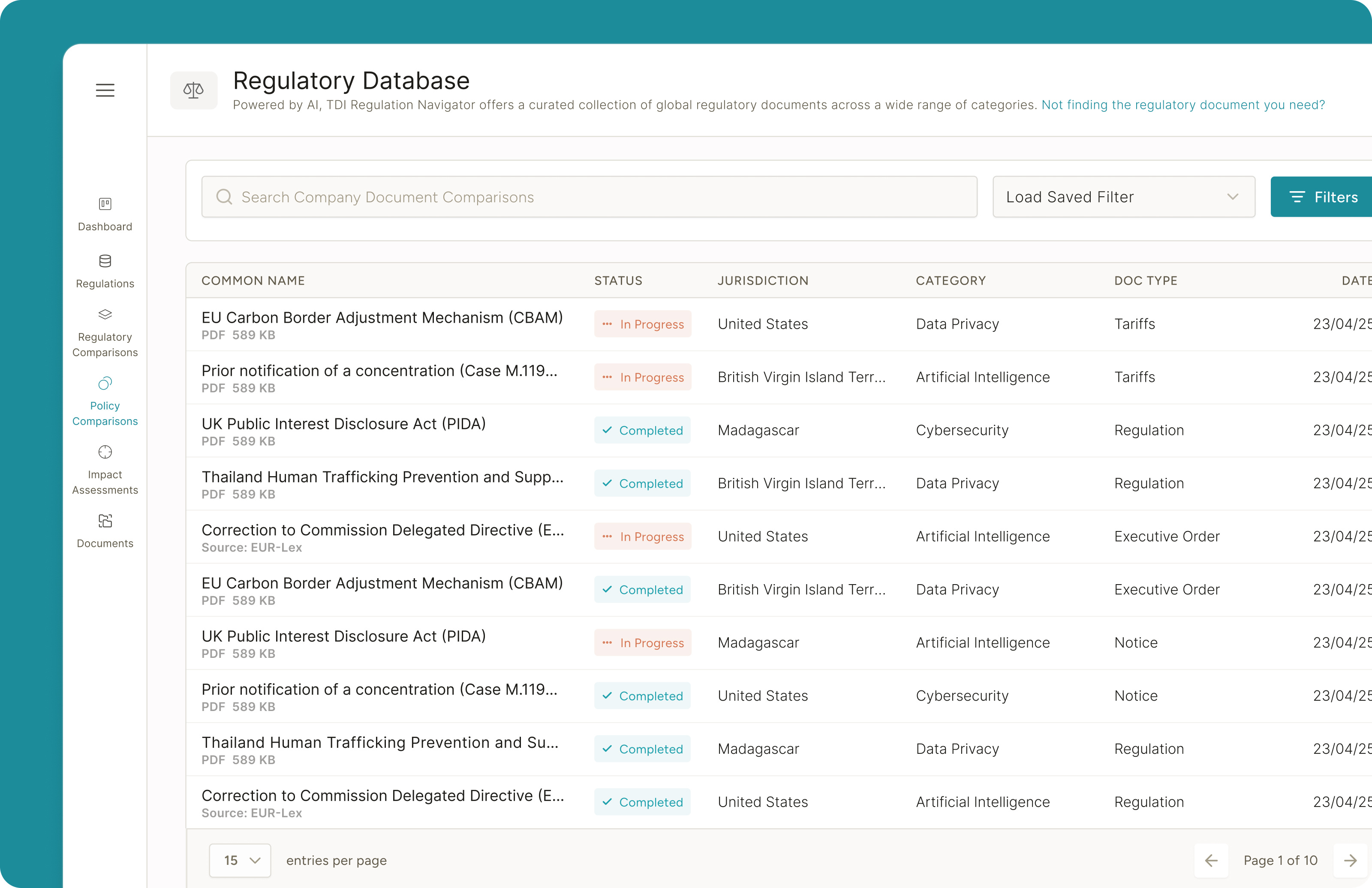This screenshot has width=1372, height=888.
Task: Toggle Completed status on Thailand Human Trafficking row
Action: click(642, 483)
